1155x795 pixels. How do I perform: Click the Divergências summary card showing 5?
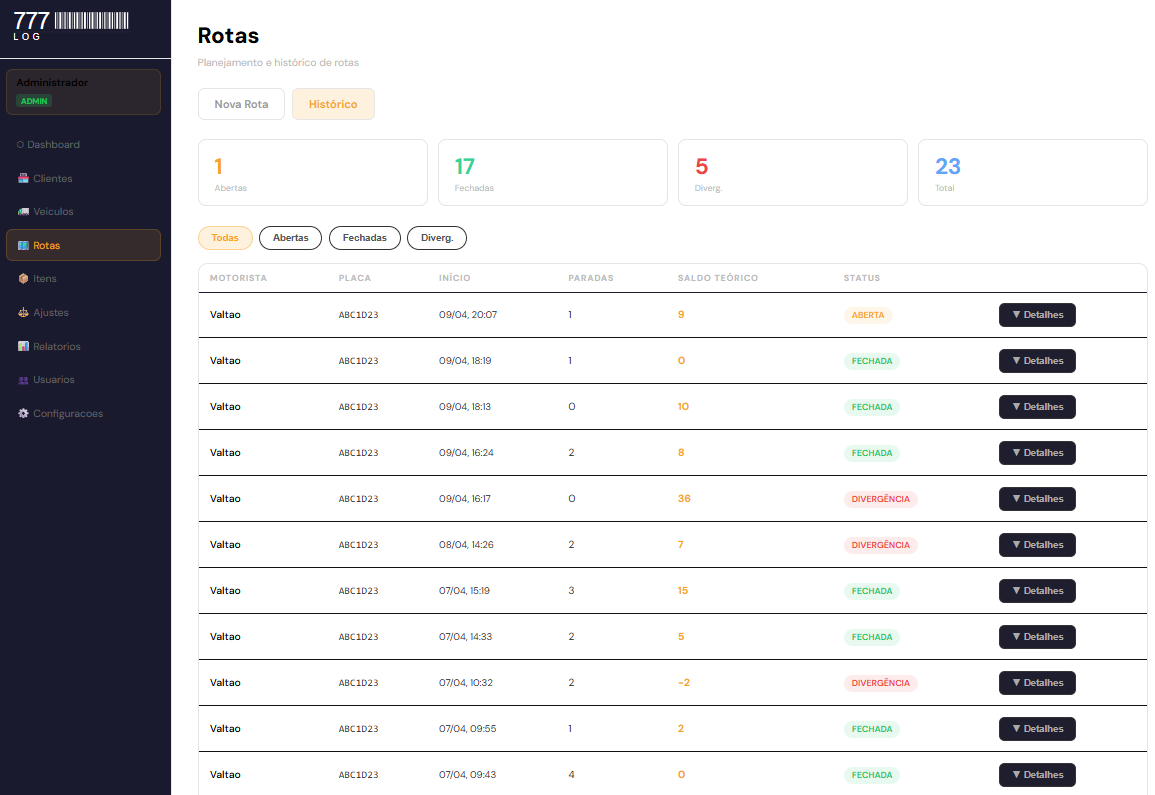(x=792, y=173)
